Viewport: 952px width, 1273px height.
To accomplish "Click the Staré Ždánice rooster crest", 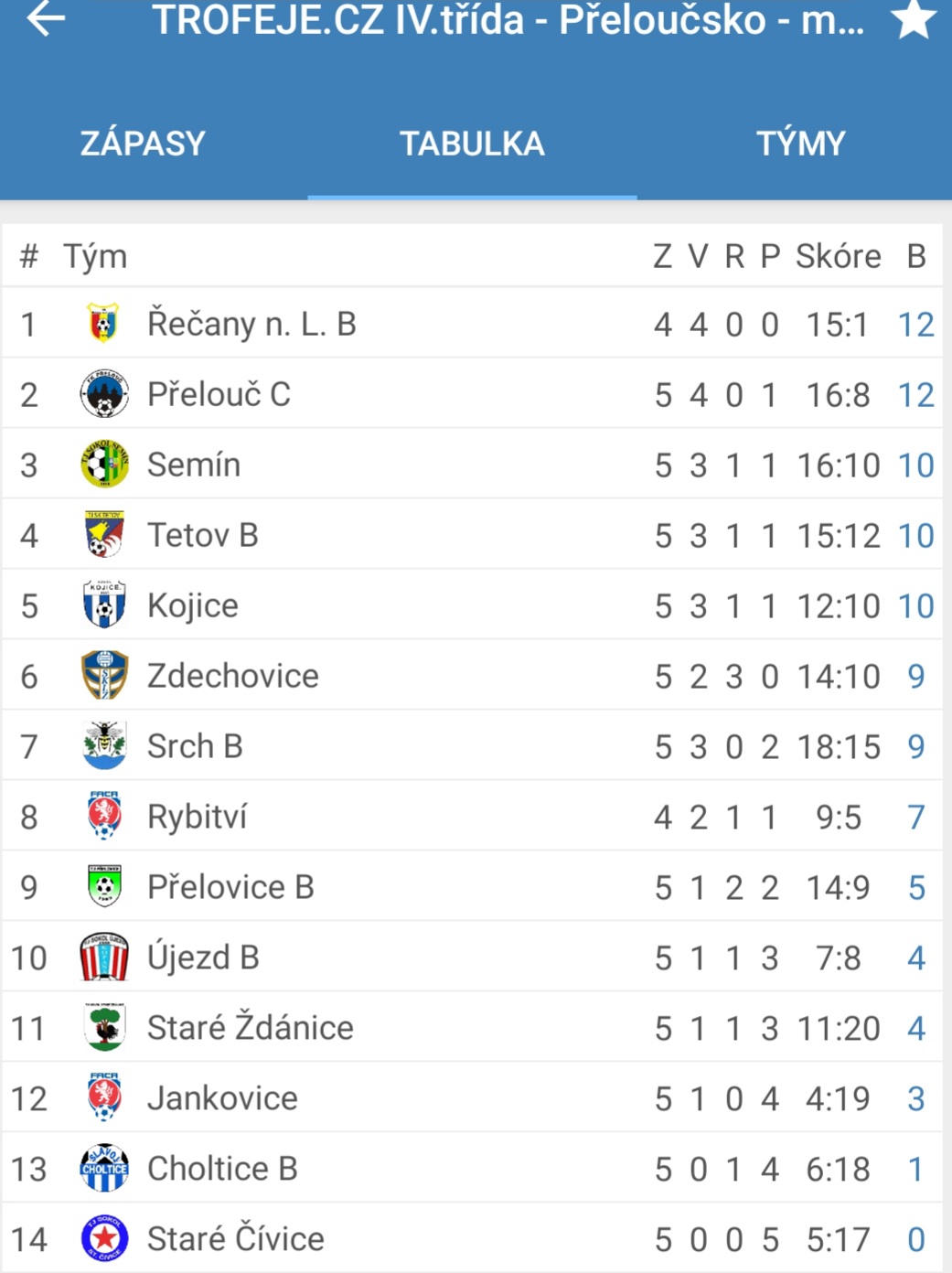I will pyautogui.click(x=103, y=1028).
